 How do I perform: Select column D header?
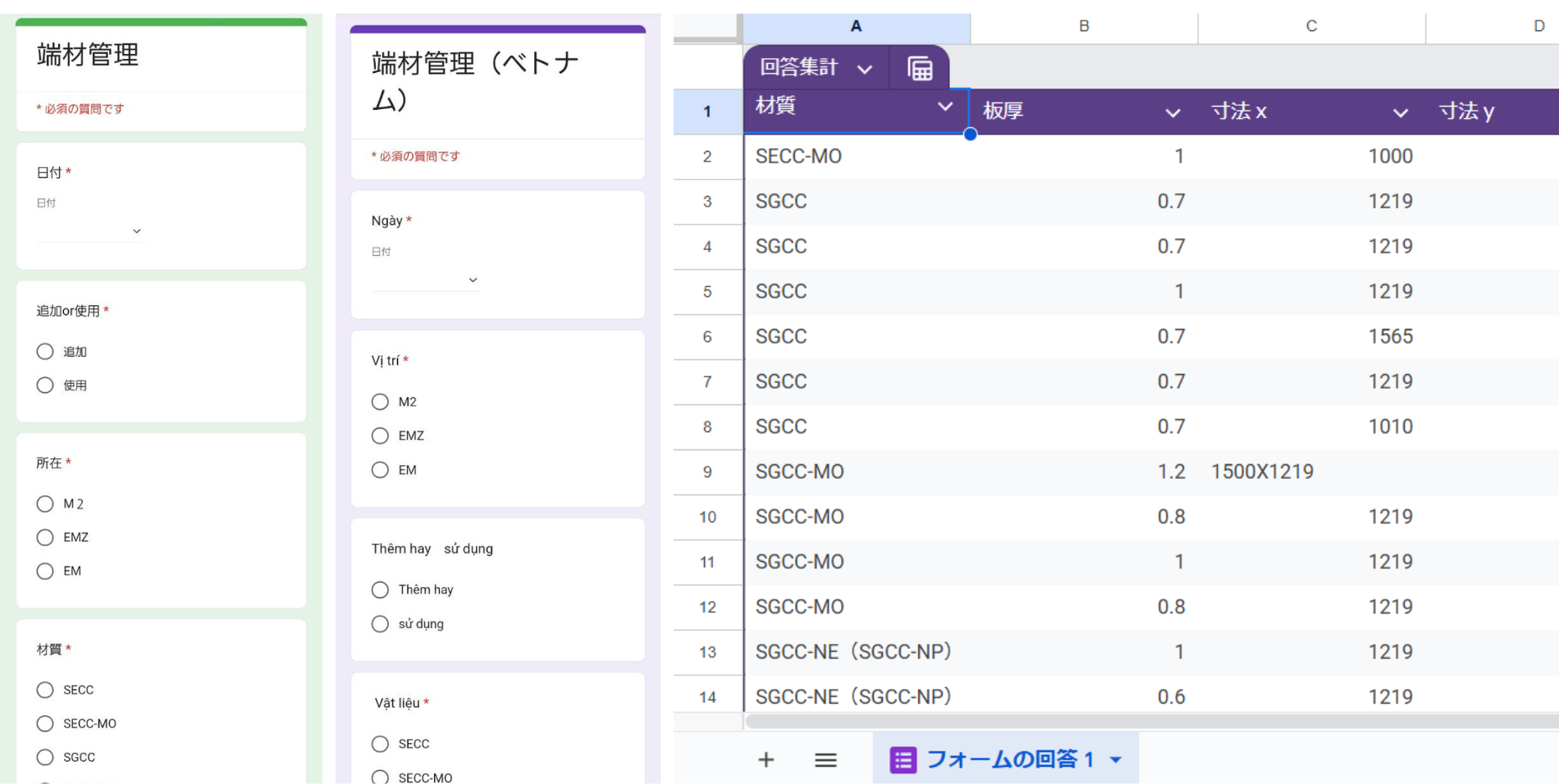[1493, 26]
